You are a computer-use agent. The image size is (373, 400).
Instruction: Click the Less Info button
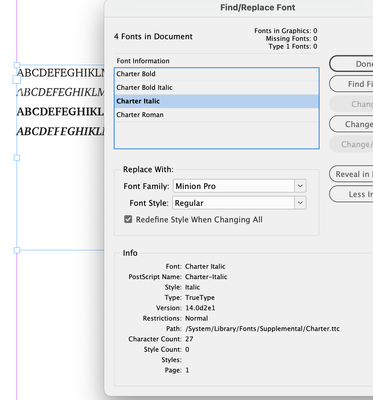pyautogui.click(x=351, y=194)
